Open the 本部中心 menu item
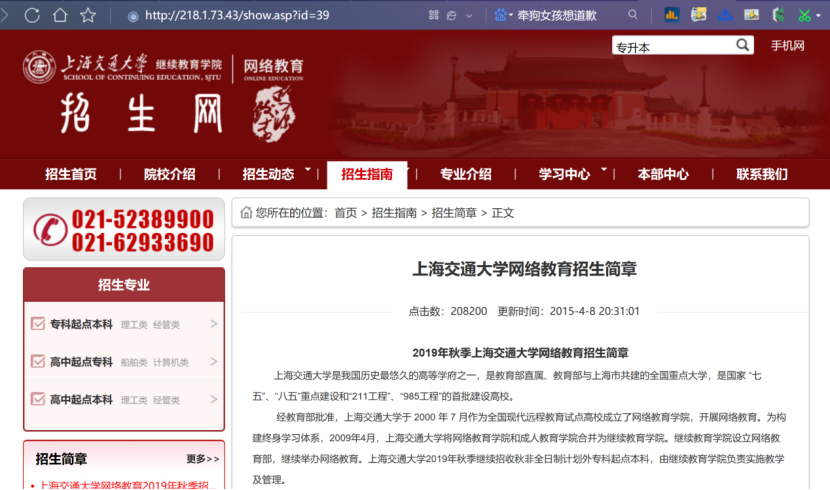The height and width of the screenshot is (490, 830). (x=663, y=174)
